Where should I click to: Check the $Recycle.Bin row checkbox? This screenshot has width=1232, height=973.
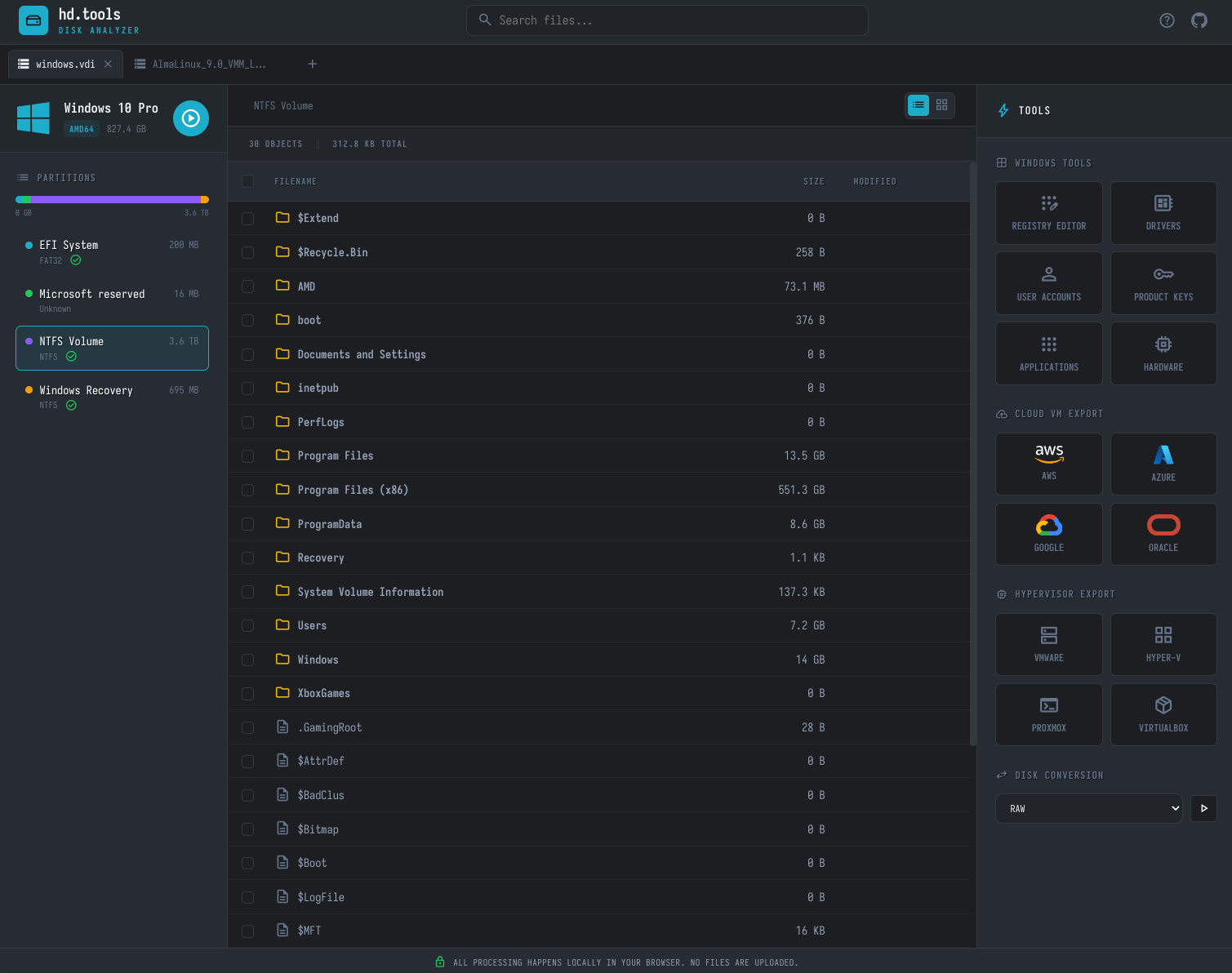point(248,253)
